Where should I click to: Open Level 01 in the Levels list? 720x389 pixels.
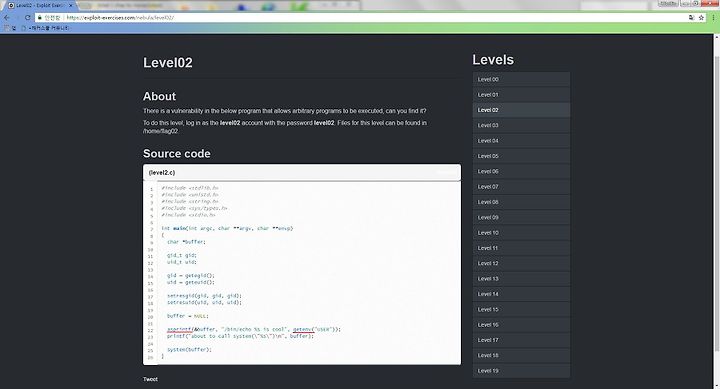[521, 95]
